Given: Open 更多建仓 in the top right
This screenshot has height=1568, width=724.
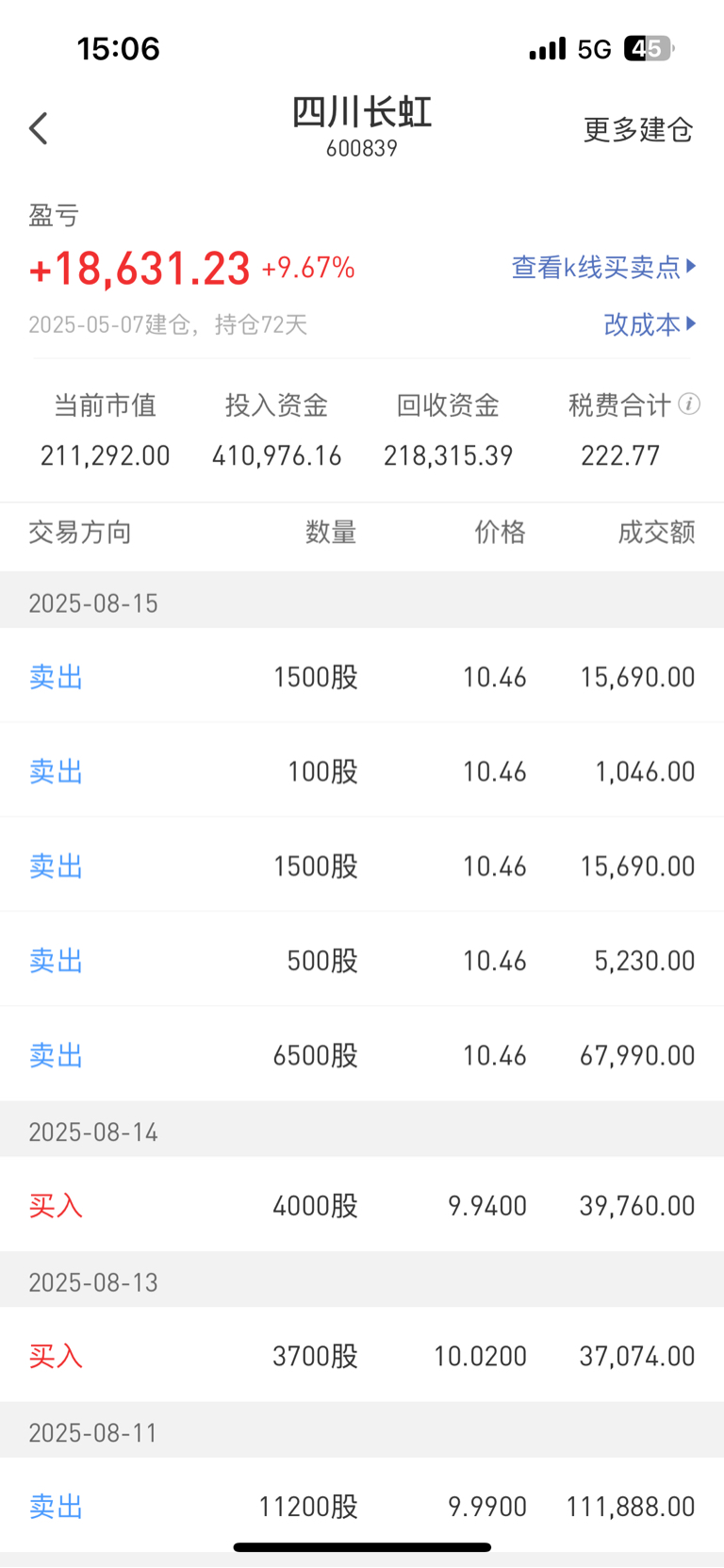Looking at the screenshot, I should pyautogui.click(x=638, y=129).
